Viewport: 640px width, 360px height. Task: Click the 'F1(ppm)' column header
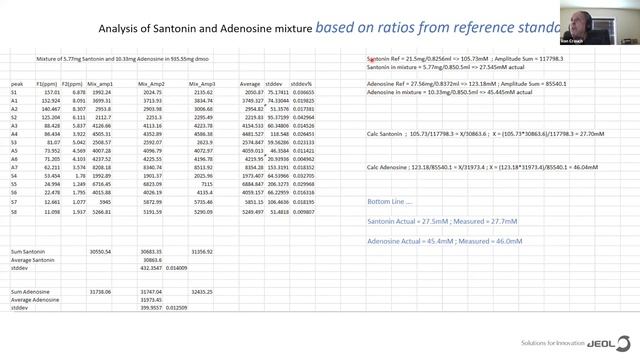[x=47, y=84]
